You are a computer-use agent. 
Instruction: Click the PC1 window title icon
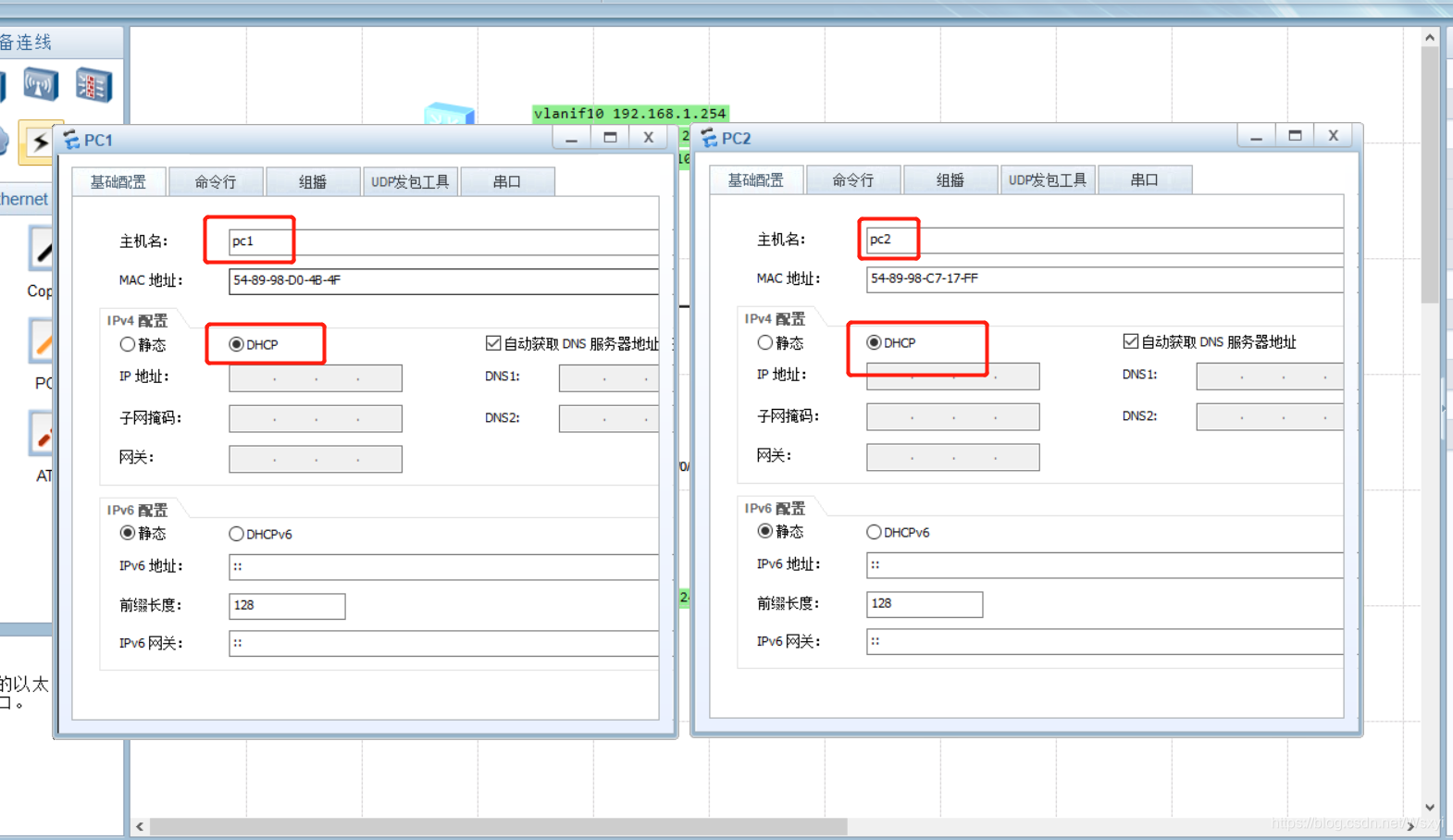point(71,140)
